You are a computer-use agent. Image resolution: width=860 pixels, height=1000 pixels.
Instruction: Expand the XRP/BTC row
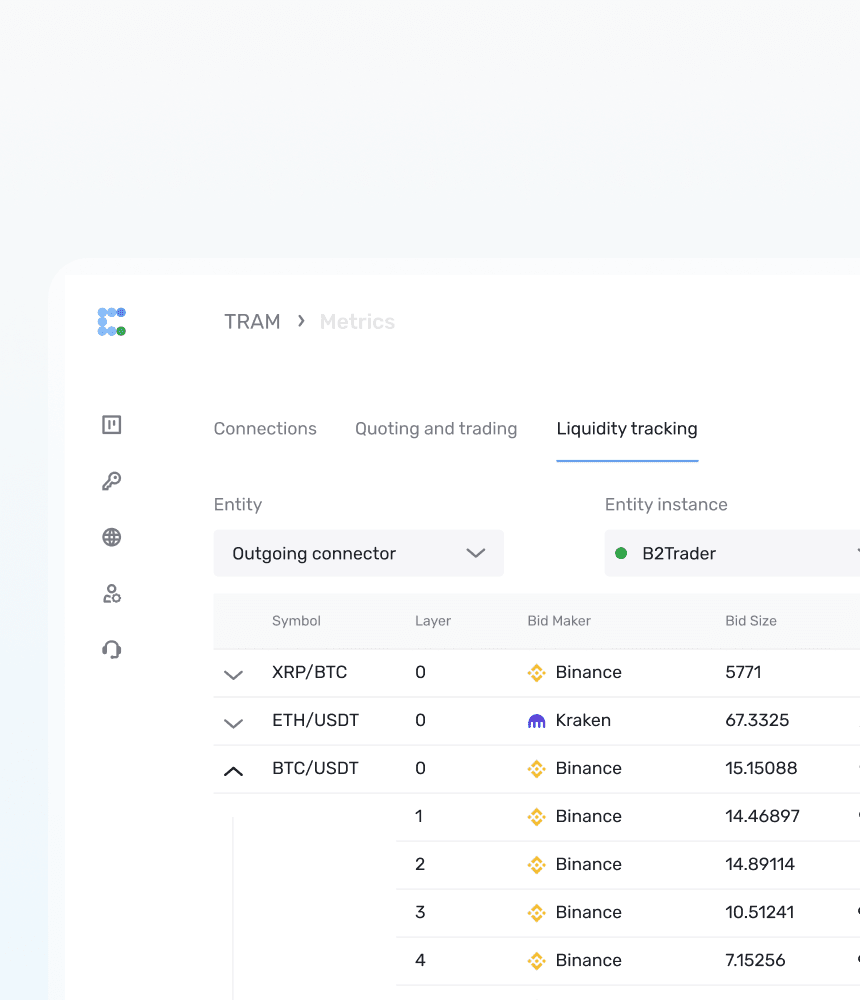pos(234,675)
